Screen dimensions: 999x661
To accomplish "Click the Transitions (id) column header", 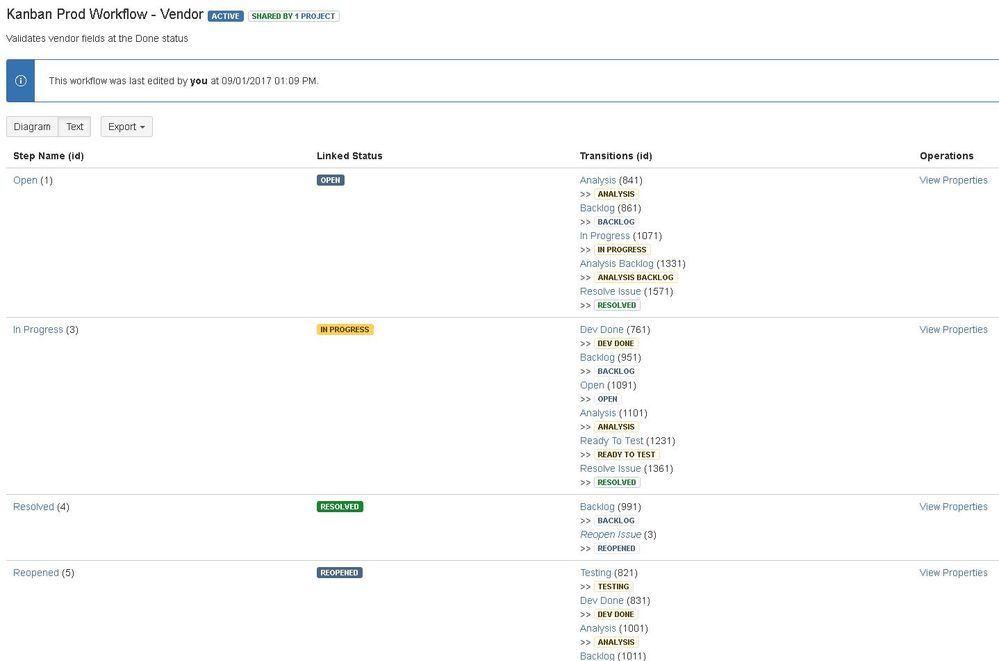I will click(615, 156).
